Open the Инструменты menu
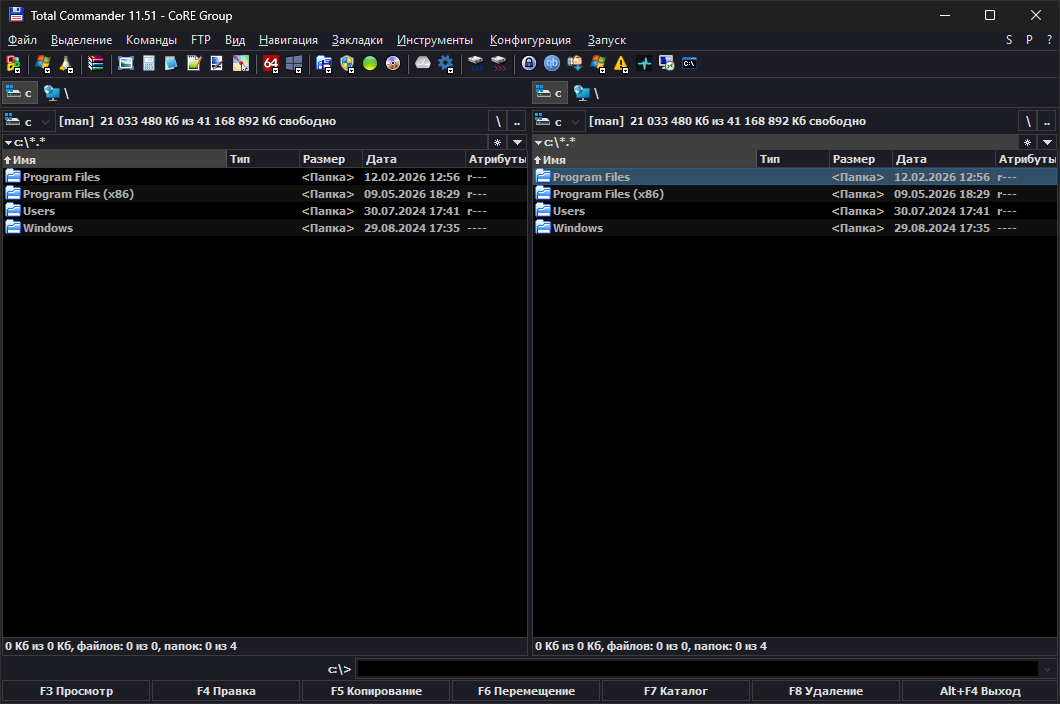1060x704 pixels. 435,40
